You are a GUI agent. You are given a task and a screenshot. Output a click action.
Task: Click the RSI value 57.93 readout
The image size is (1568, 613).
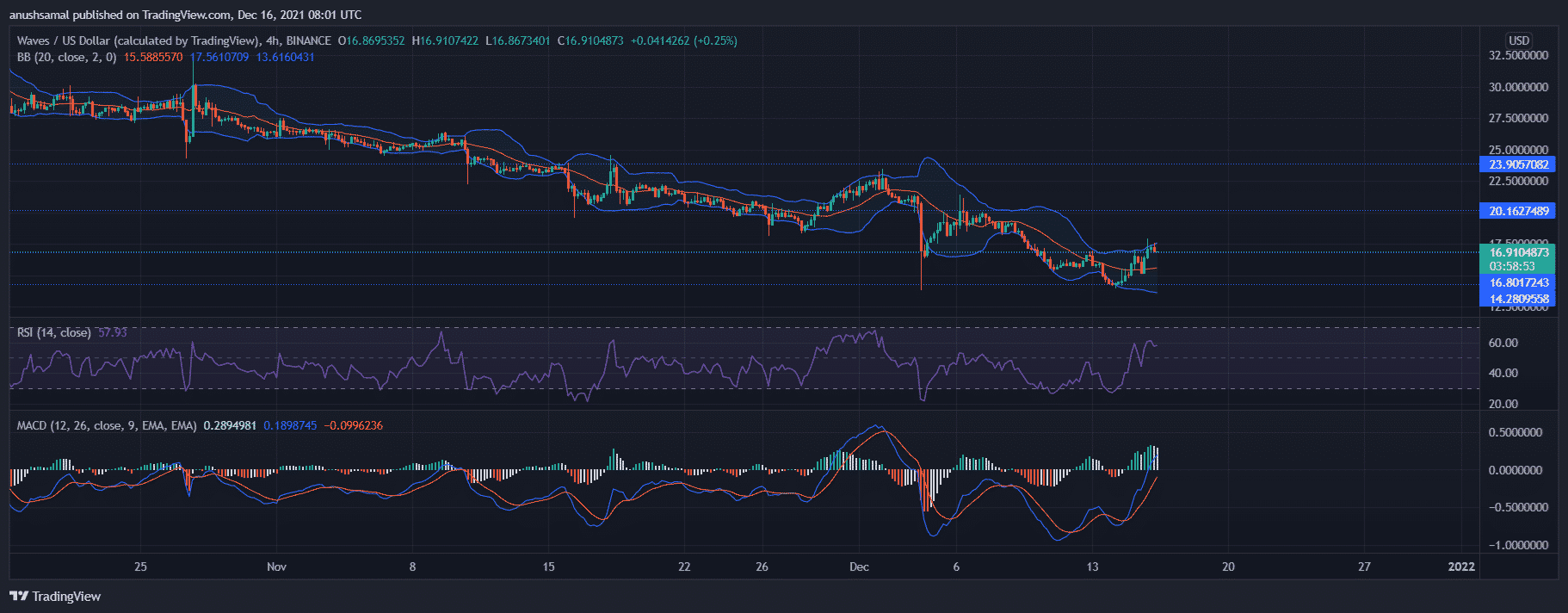pos(113,332)
